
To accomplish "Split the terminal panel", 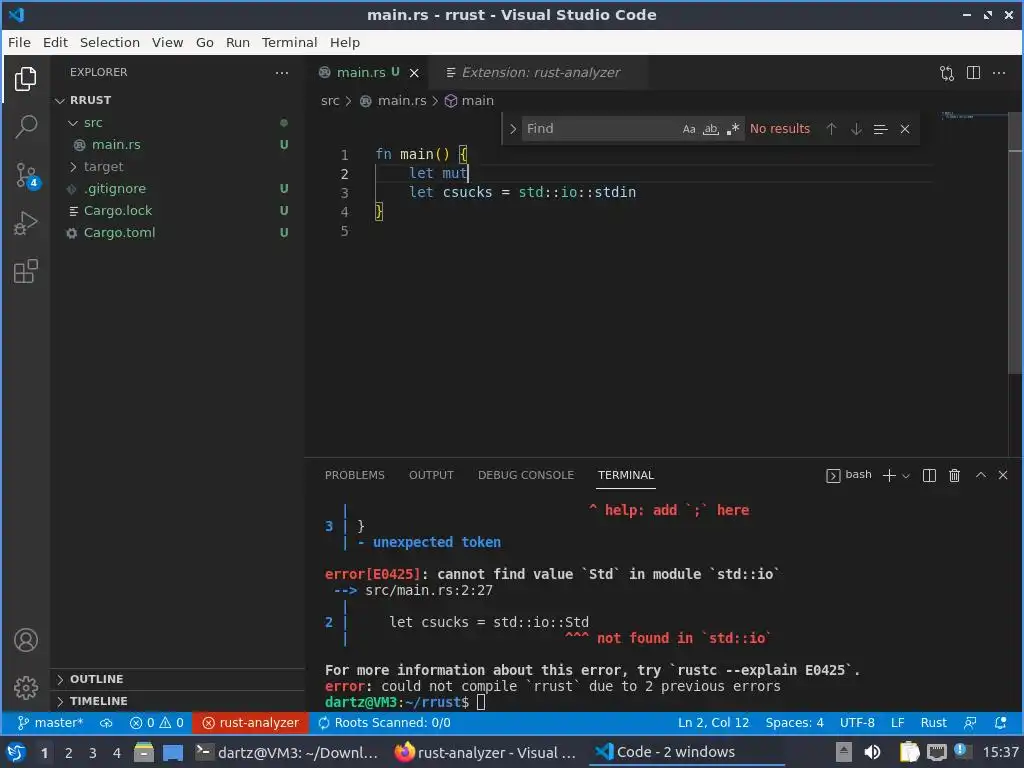I will point(929,475).
